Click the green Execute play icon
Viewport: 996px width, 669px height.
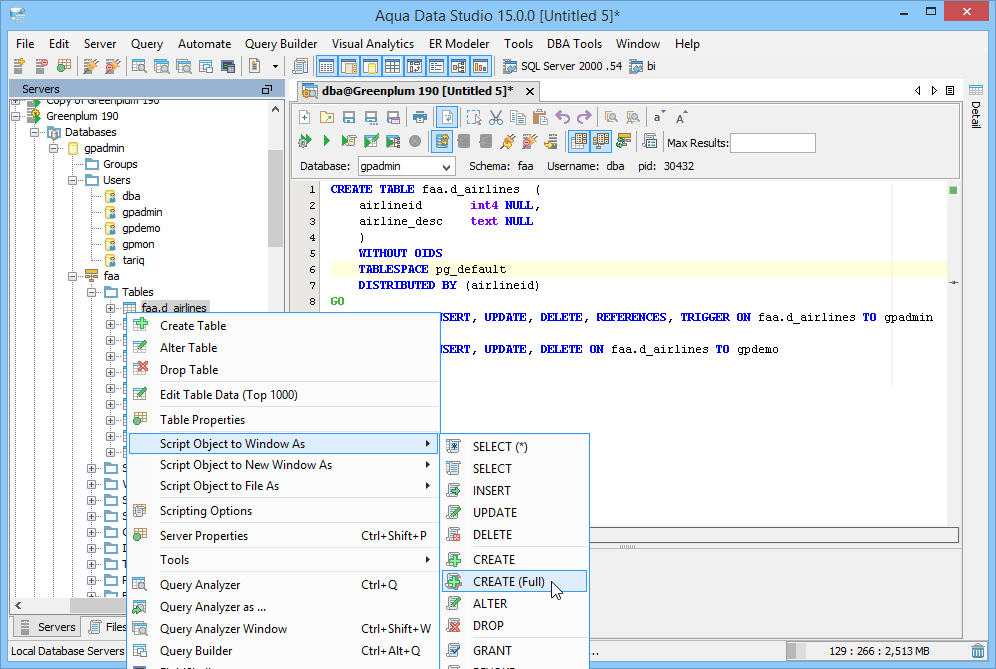coord(326,141)
